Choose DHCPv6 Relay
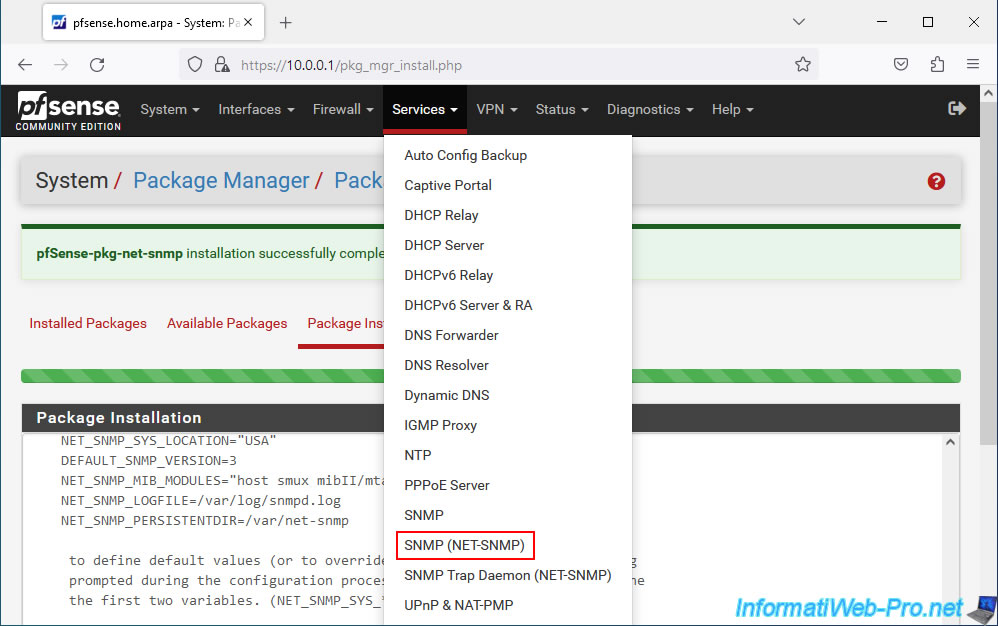Image resolution: width=998 pixels, height=626 pixels. (448, 275)
